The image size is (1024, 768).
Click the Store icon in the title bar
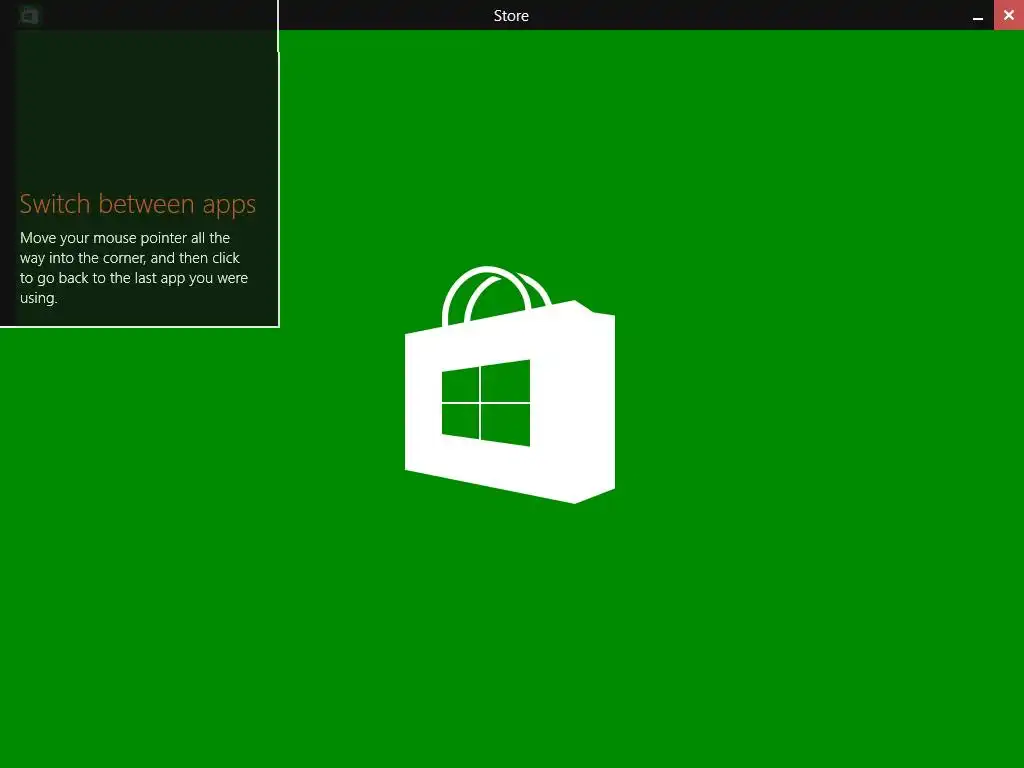29,15
